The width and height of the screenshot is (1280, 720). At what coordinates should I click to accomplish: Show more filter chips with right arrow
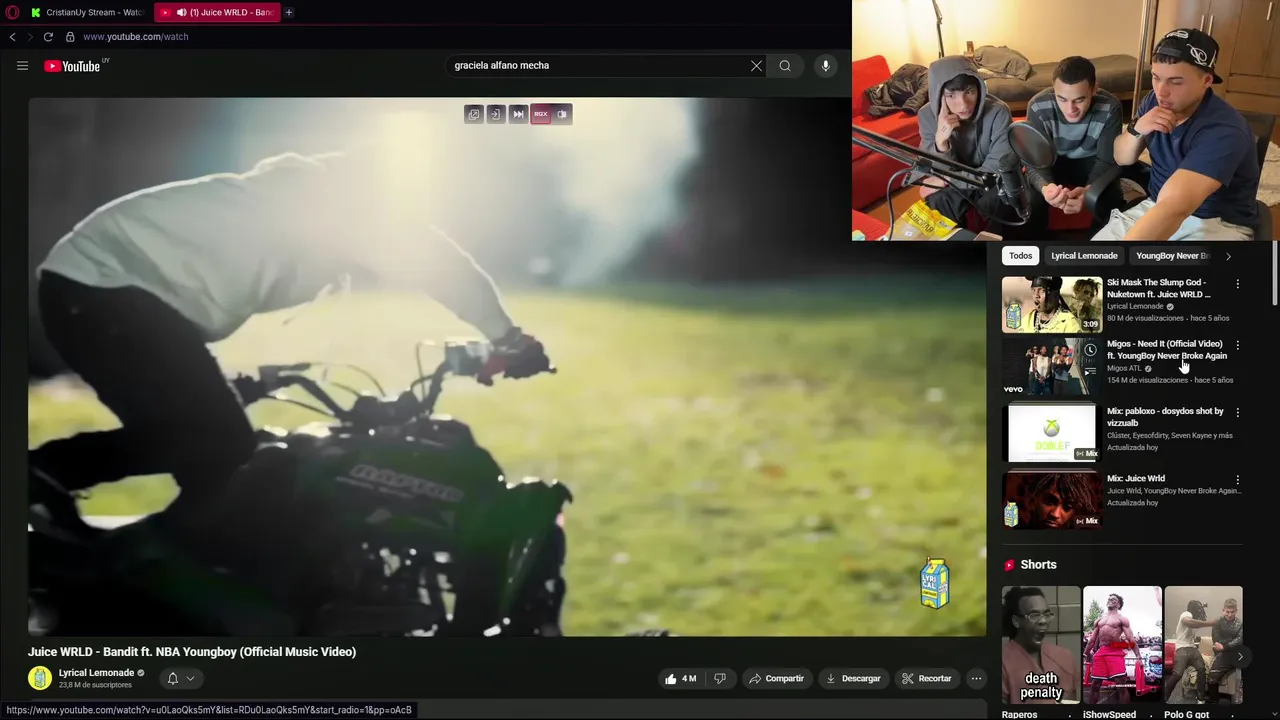(x=1228, y=256)
